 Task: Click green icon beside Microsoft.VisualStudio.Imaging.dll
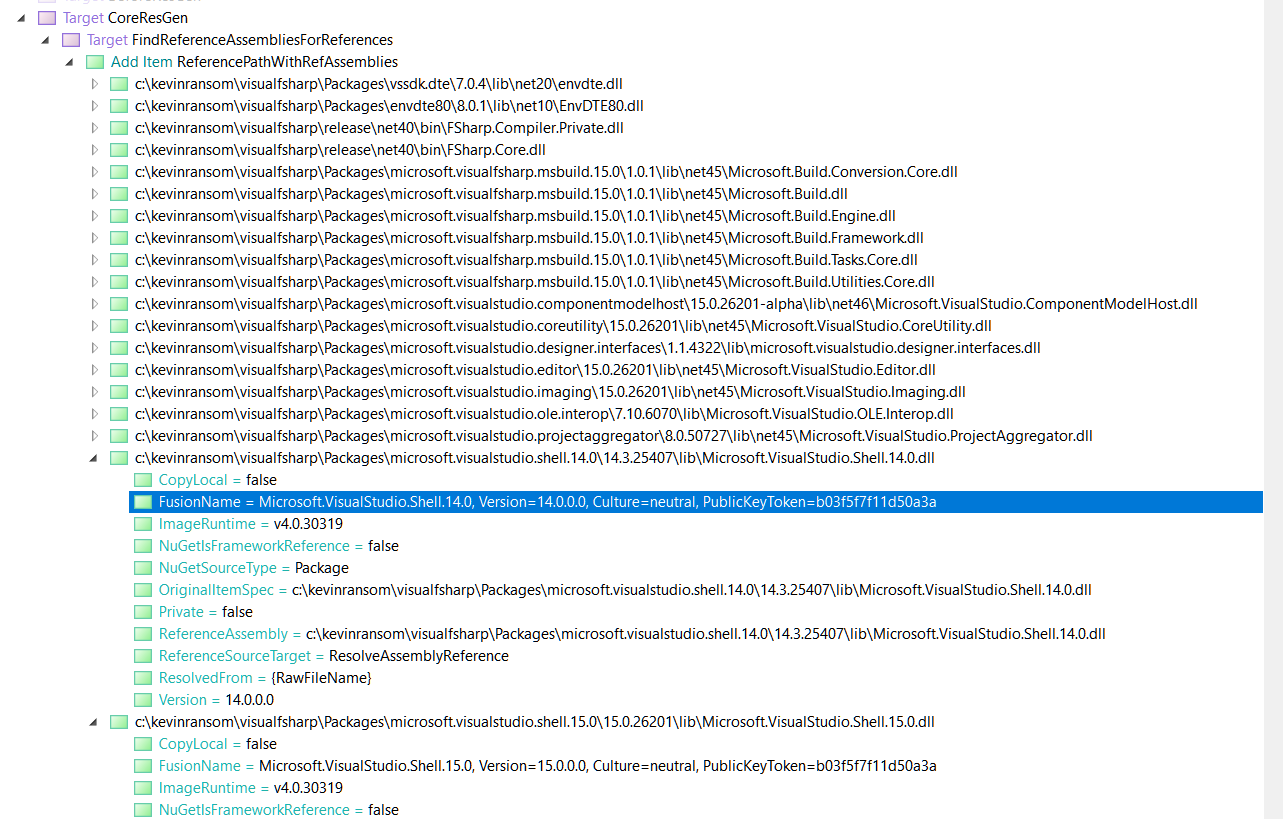pyautogui.click(x=118, y=392)
